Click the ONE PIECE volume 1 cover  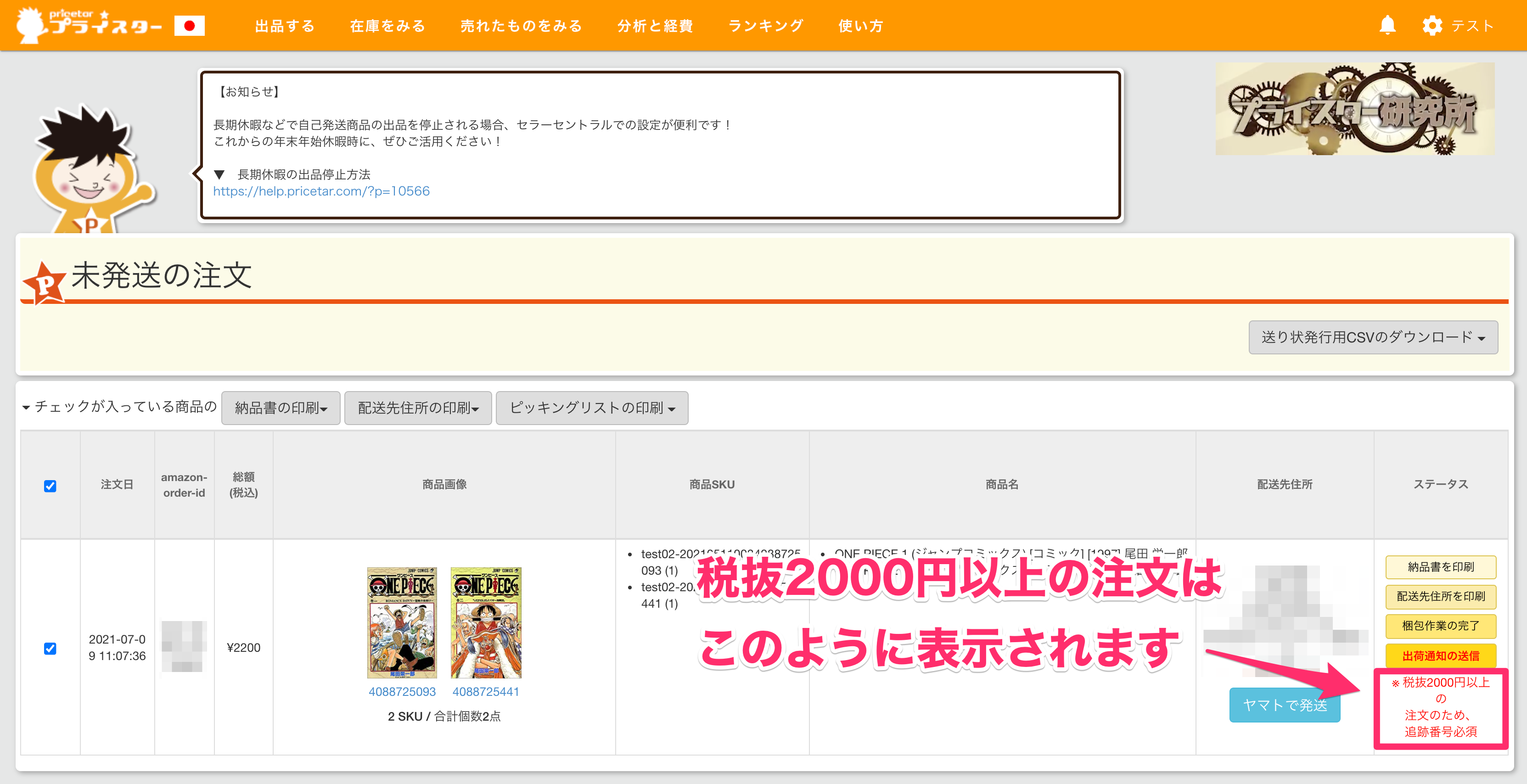(x=402, y=622)
